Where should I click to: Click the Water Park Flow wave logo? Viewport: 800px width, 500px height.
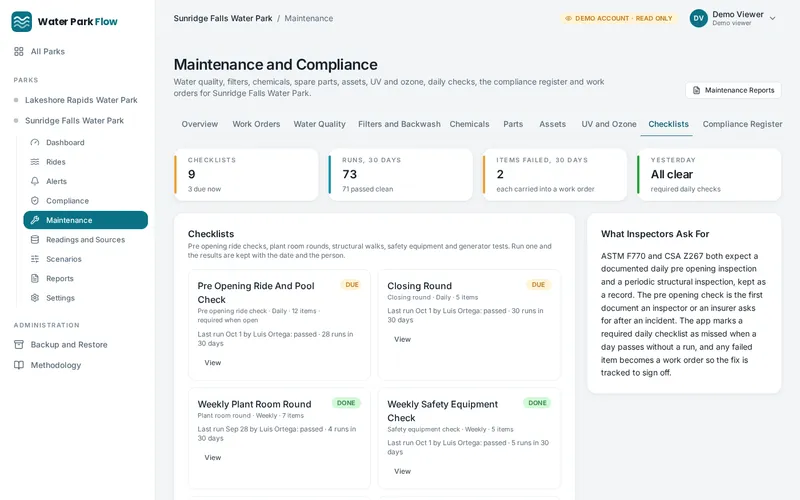21,21
